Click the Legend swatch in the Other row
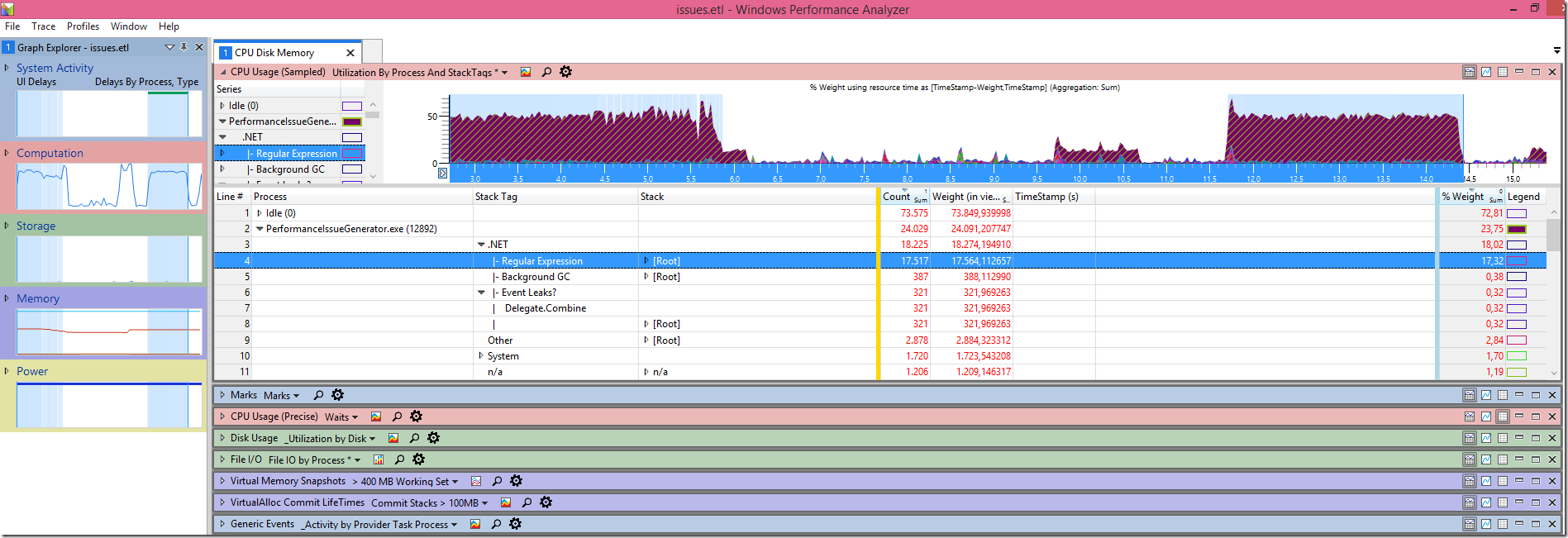 point(1517,340)
